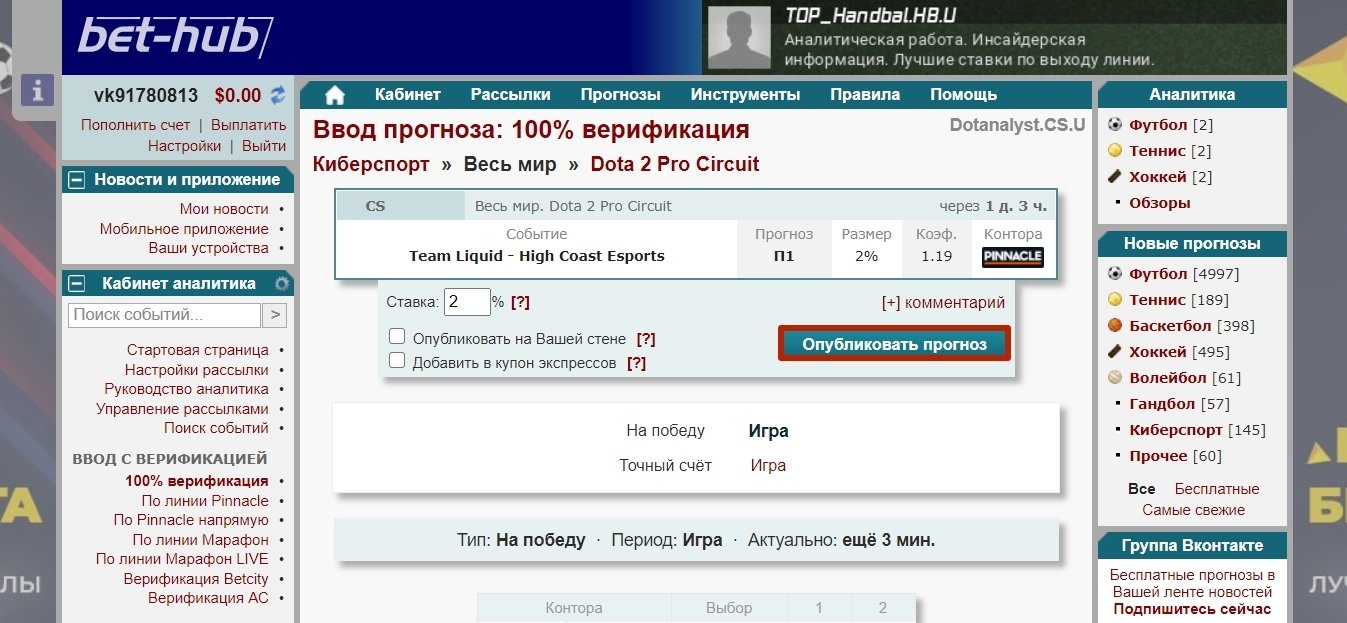Click the home icon in navigation bar
The width and height of the screenshot is (1347, 623).
coord(335,95)
